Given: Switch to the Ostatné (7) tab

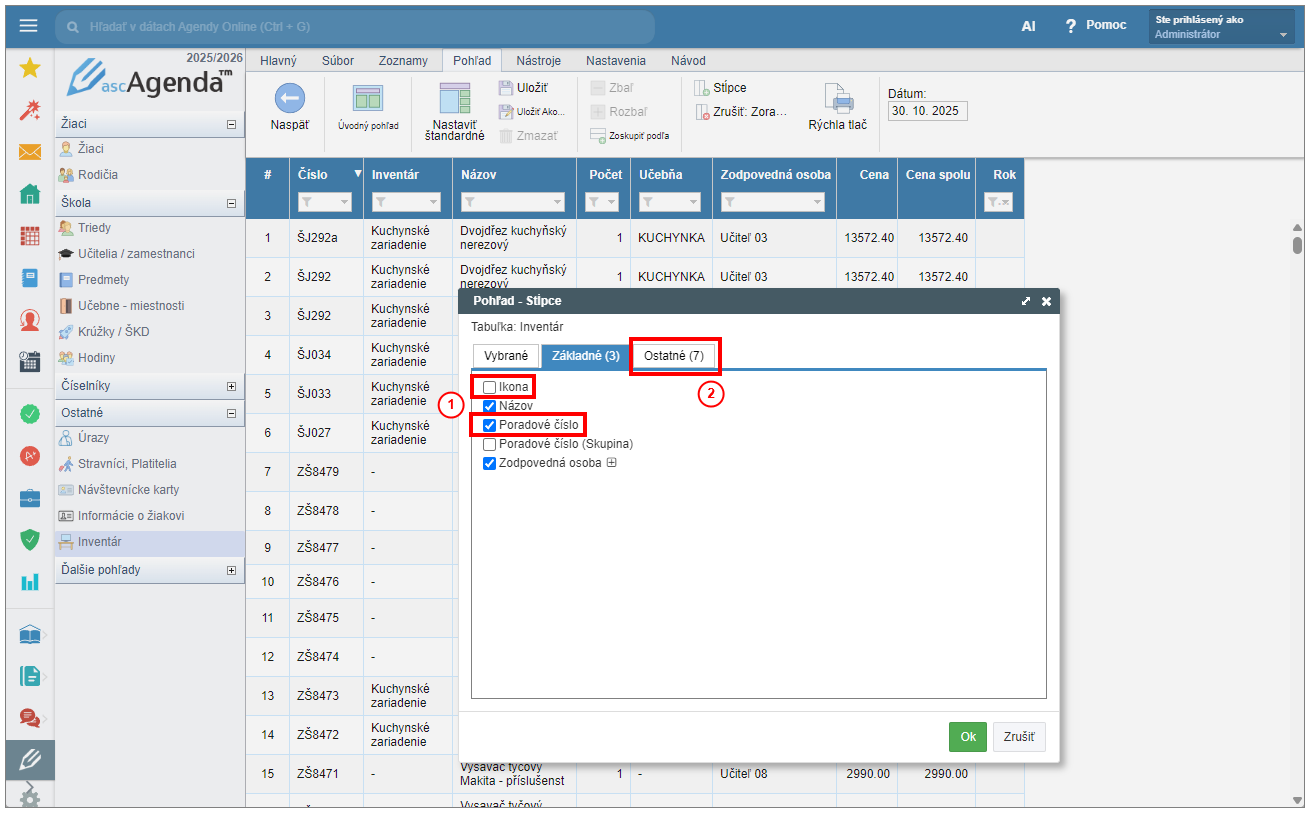Looking at the screenshot, I should [673, 356].
